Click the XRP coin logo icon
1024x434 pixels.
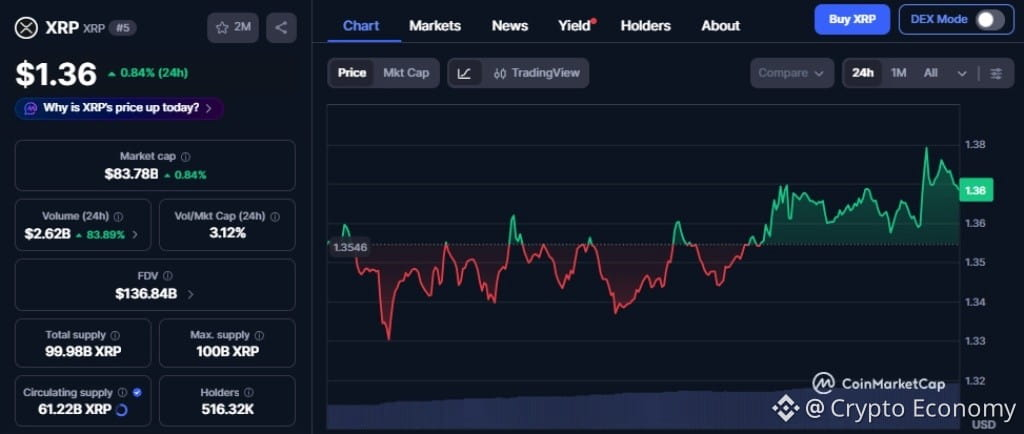coord(27,27)
